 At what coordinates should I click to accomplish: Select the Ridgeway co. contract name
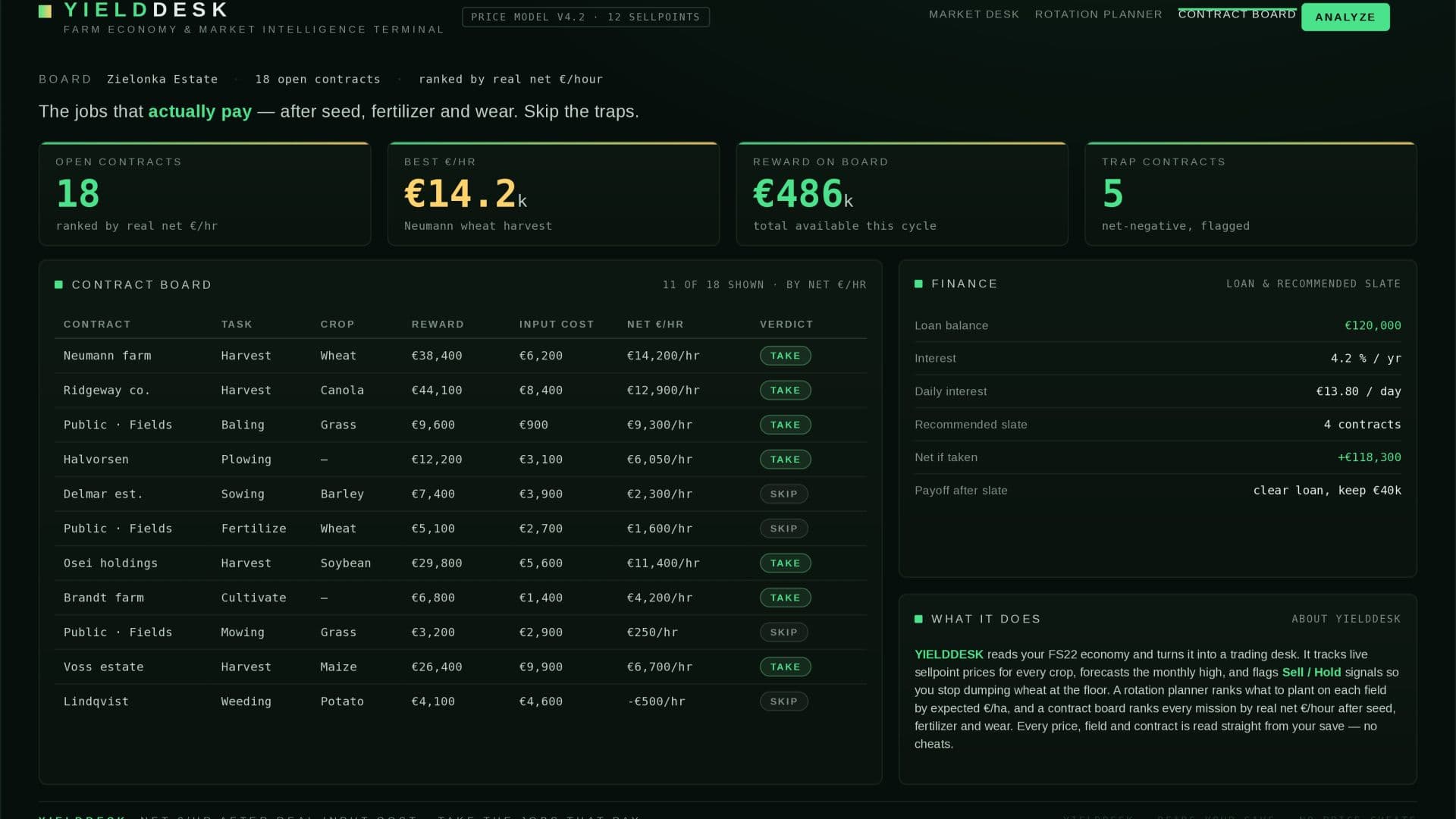pos(107,391)
